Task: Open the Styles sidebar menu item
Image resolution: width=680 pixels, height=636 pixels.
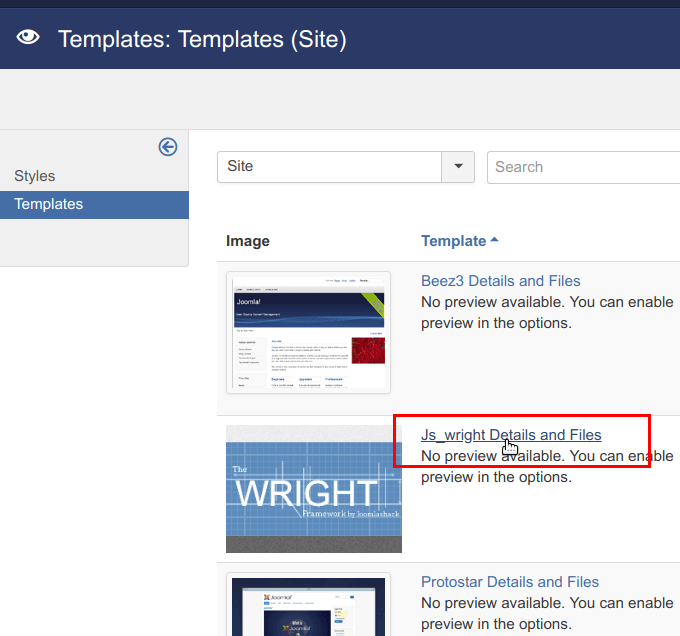Action: tap(35, 176)
